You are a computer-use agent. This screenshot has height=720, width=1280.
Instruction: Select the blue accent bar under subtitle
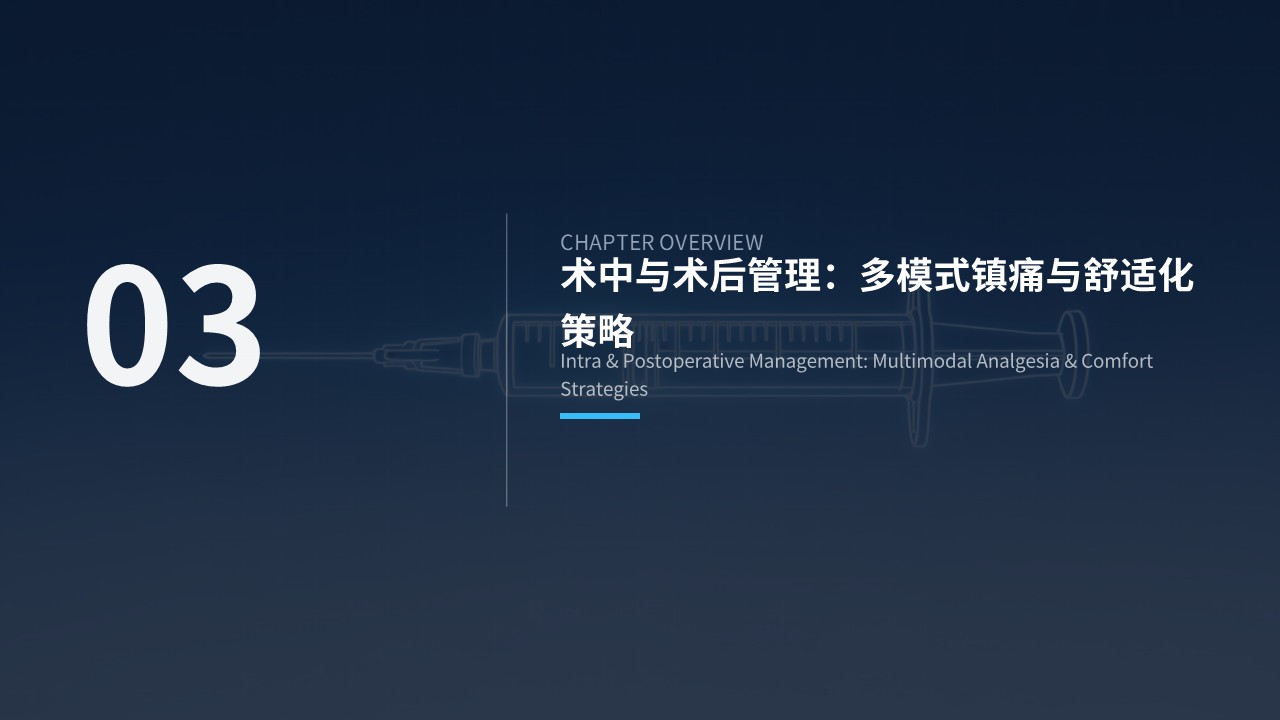coord(600,416)
